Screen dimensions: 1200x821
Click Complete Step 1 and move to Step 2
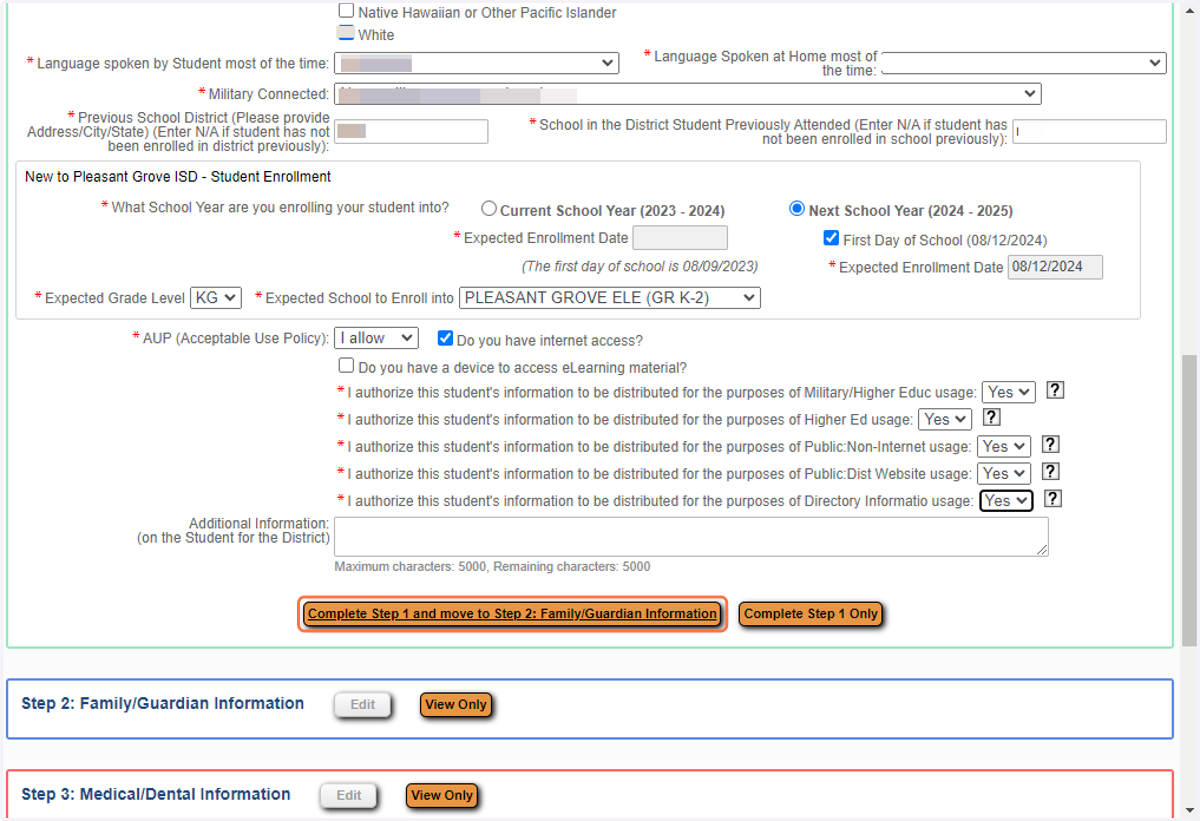[512, 614]
